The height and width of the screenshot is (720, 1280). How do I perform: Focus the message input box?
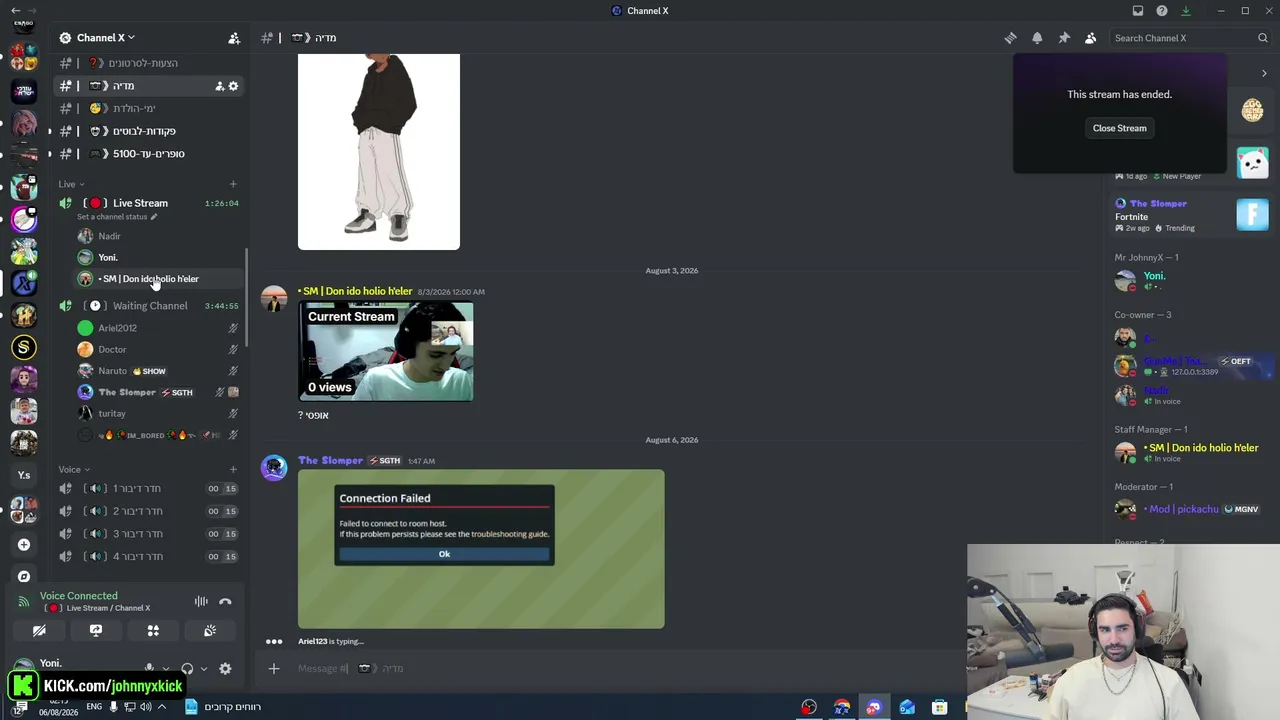click(x=620, y=669)
